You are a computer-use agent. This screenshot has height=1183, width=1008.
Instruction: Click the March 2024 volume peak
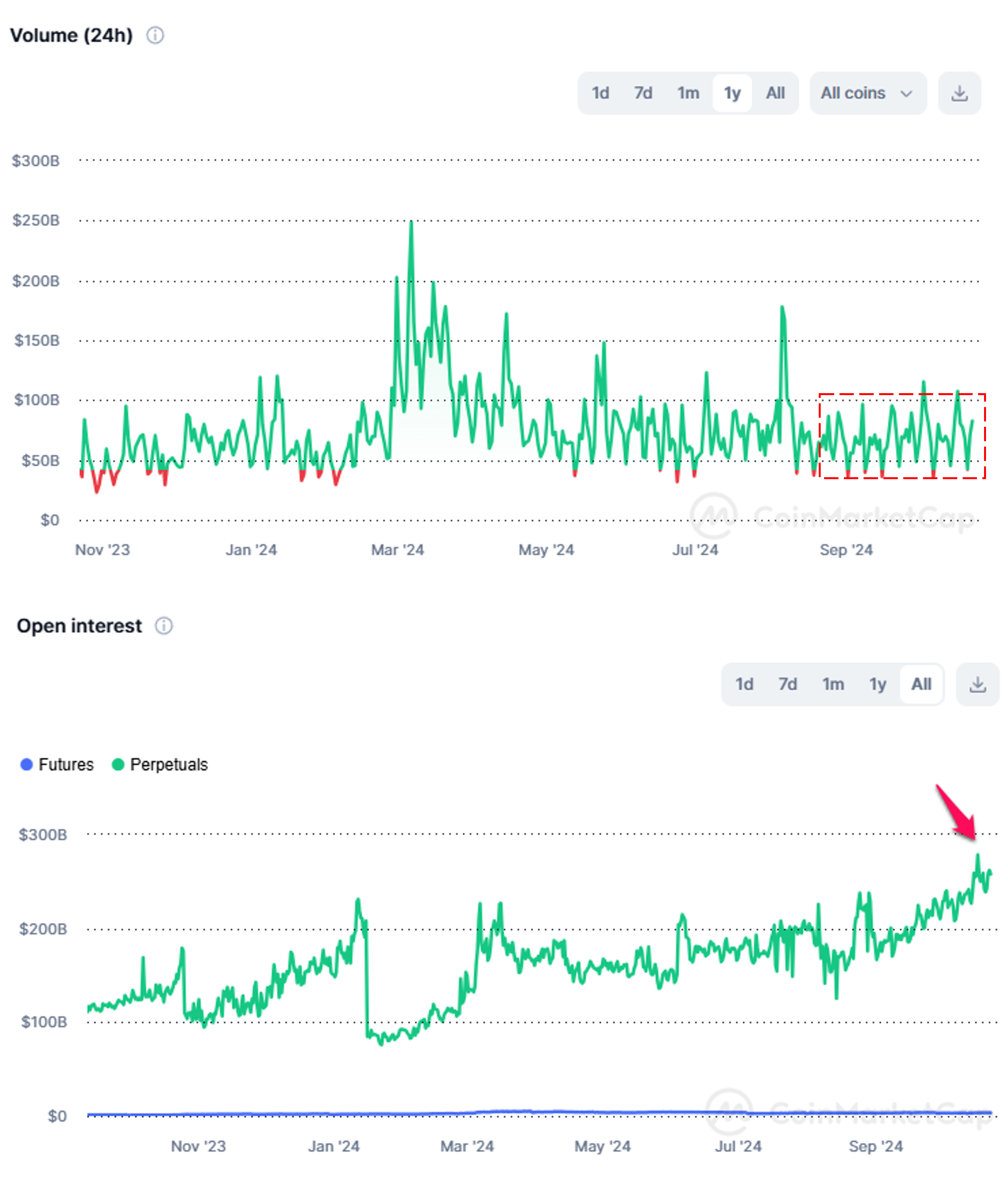tap(411, 223)
